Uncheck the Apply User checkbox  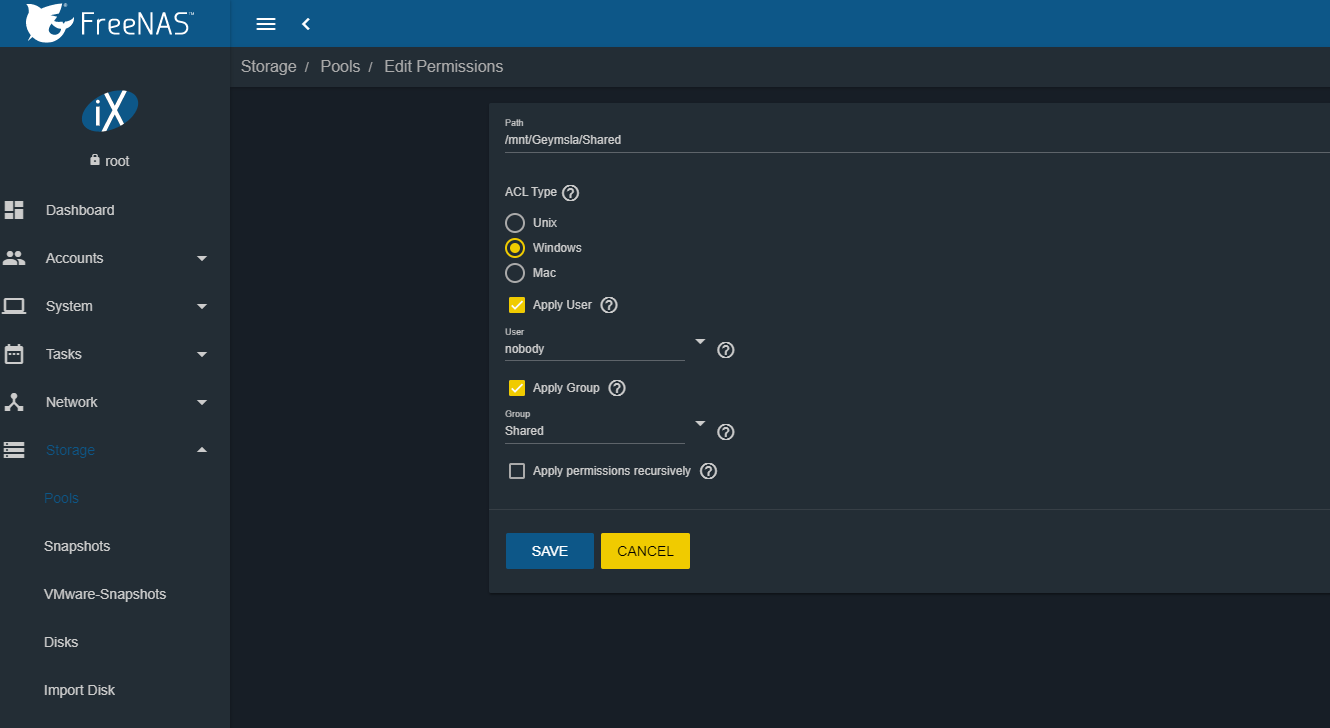pos(517,305)
